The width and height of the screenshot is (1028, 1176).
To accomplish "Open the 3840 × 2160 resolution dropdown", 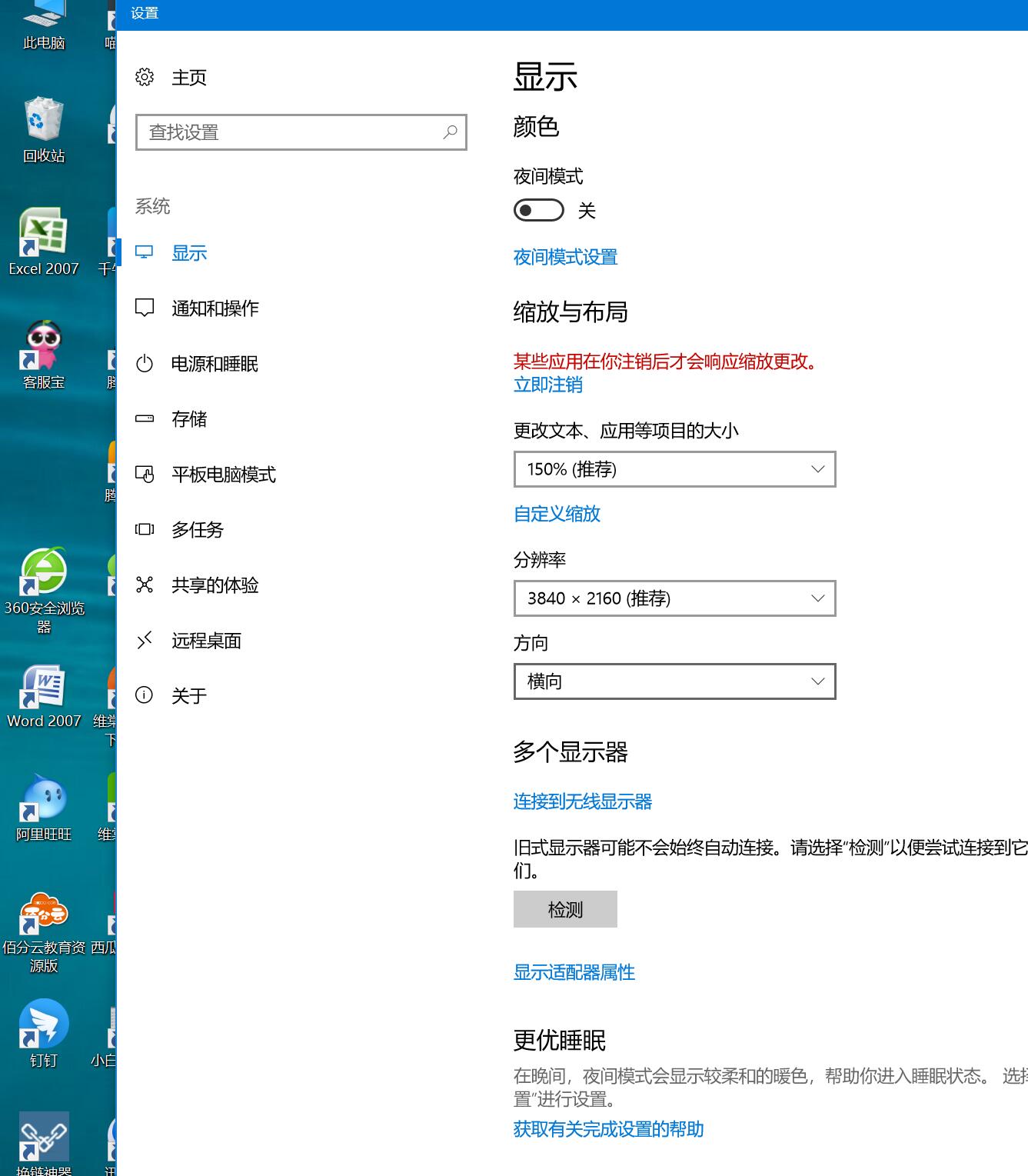I will point(674,598).
